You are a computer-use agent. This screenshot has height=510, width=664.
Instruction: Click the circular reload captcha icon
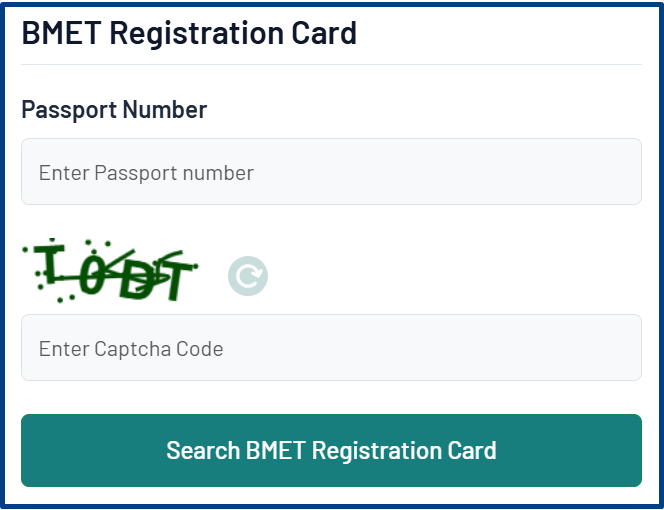click(x=248, y=275)
